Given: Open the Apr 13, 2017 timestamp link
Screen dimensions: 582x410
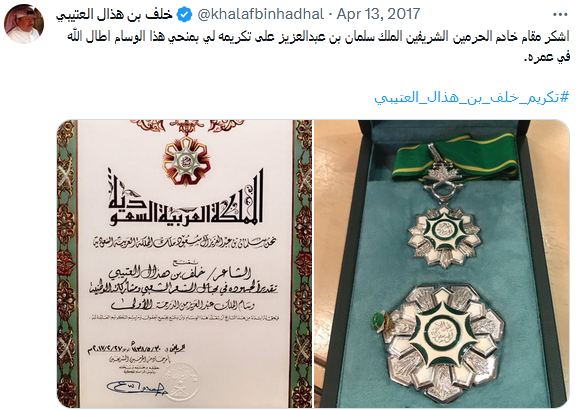Looking at the screenshot, I should [x=378, y=14].
